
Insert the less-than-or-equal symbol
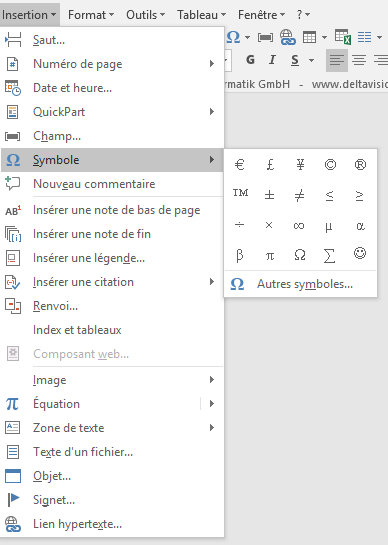point(329,196)
